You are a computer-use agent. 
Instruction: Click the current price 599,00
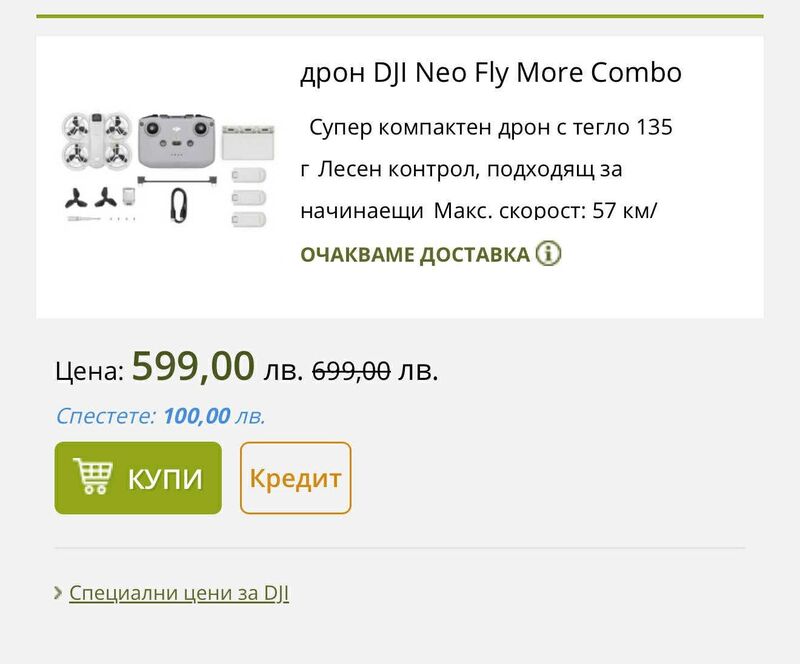[x=193, y=366]
